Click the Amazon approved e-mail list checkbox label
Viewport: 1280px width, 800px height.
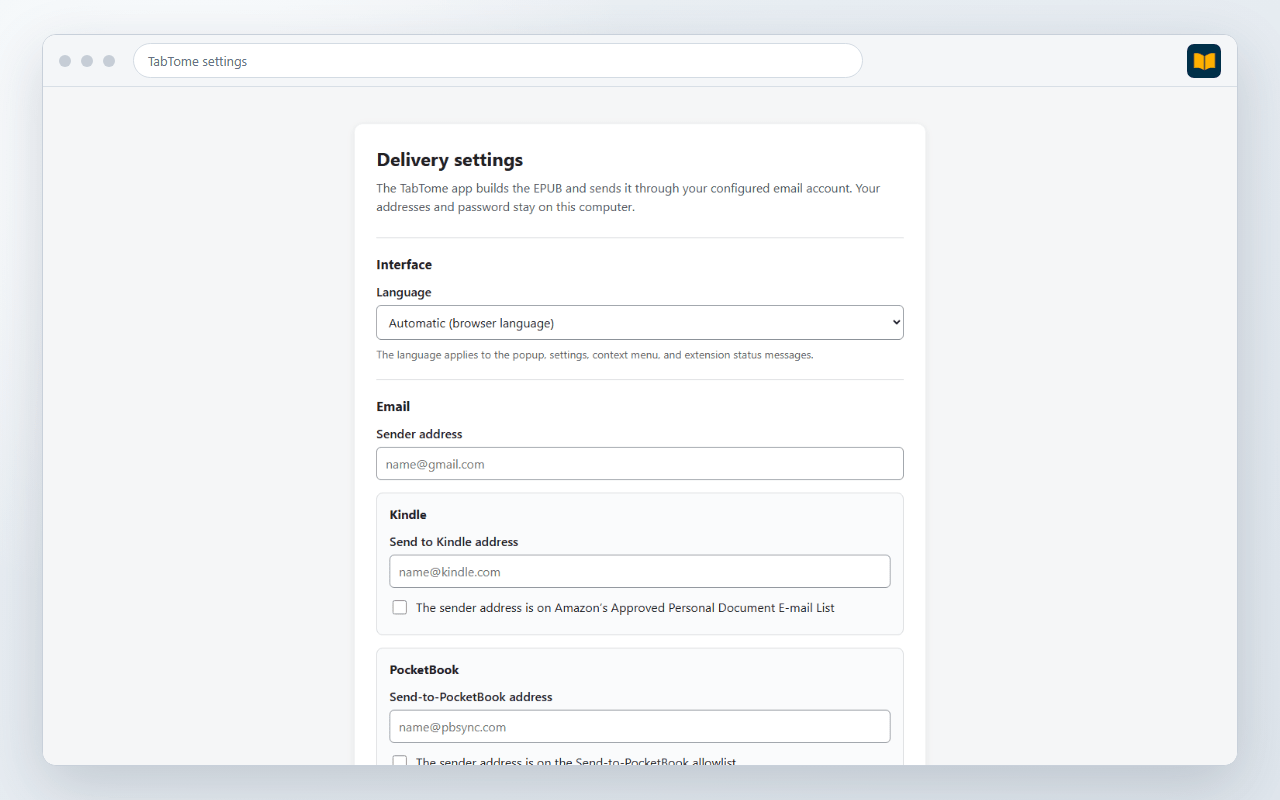tap(625, 608)
